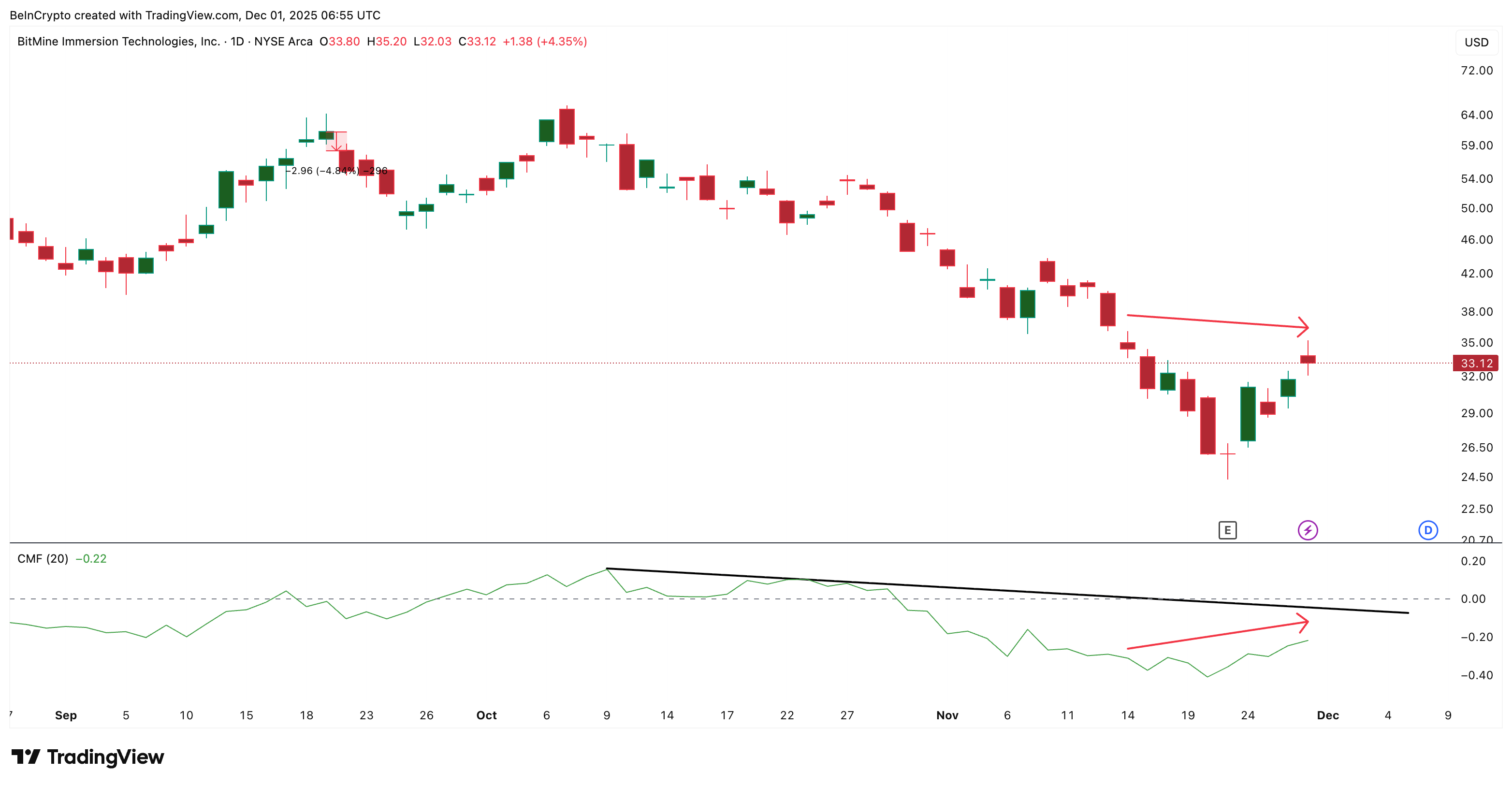Click the earnings 'E' marker icon
1512x786 pixels.
click(x=1227, y=530)
